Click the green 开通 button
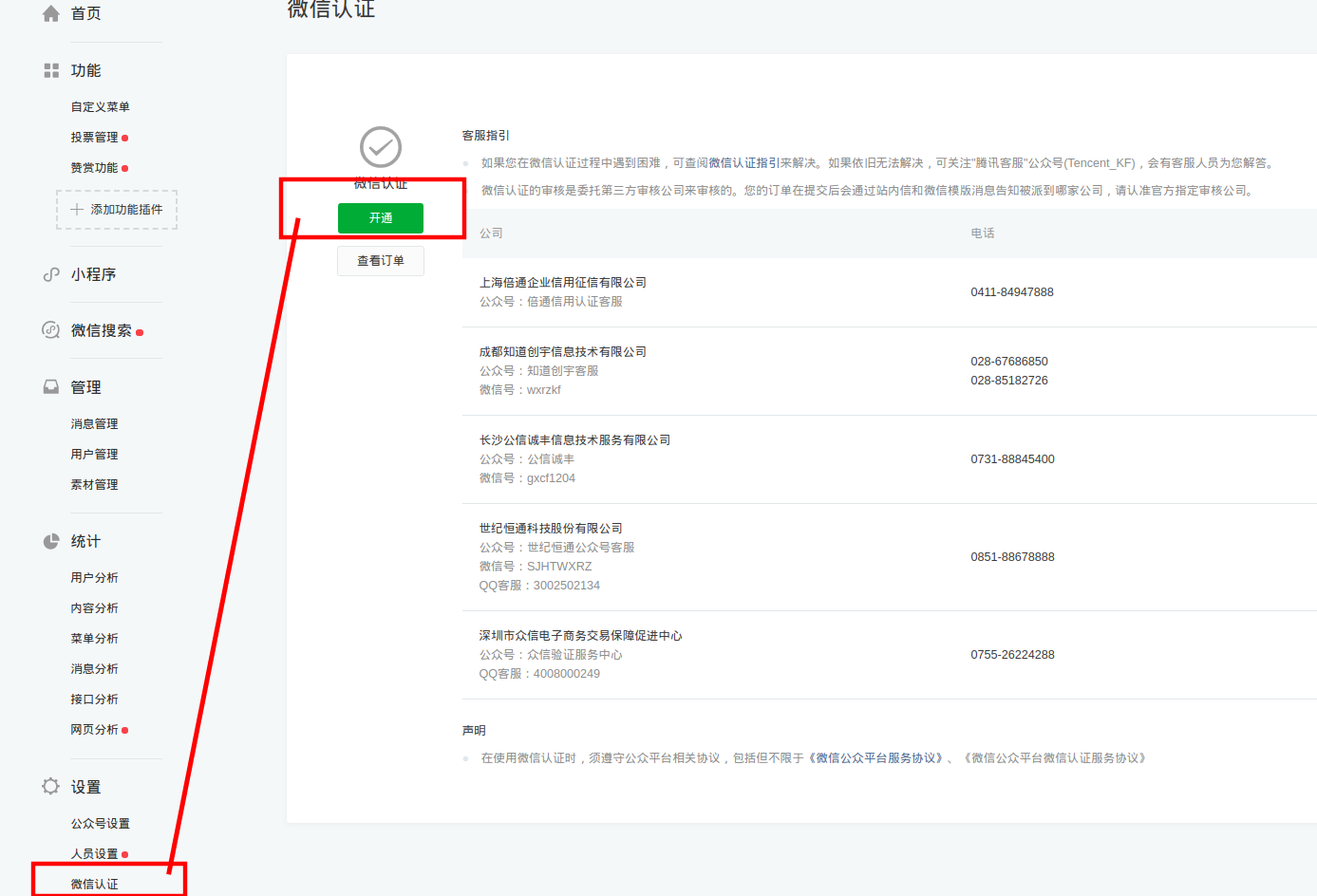Image resolution: width=1317 pixels, height=896 pixels. (x=381, y=218)
